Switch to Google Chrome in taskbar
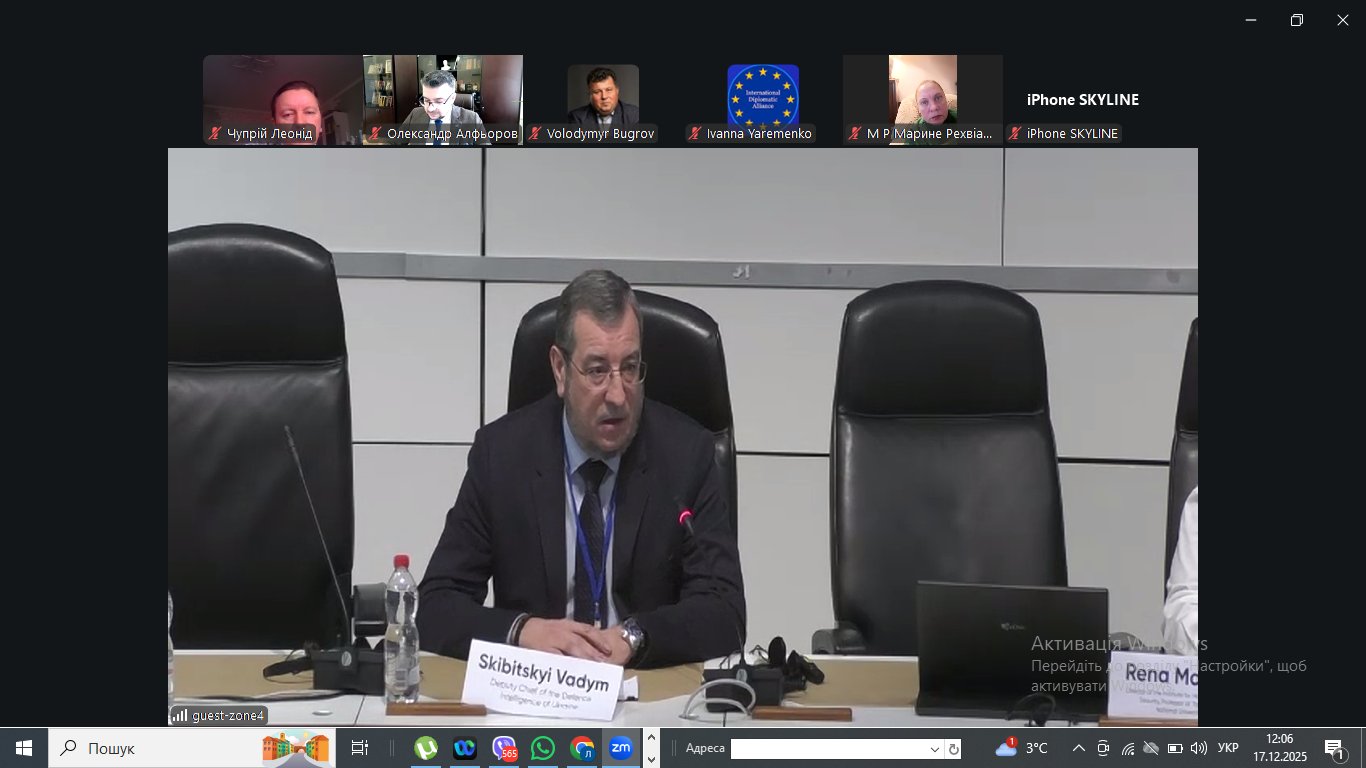 pos(582,748)
